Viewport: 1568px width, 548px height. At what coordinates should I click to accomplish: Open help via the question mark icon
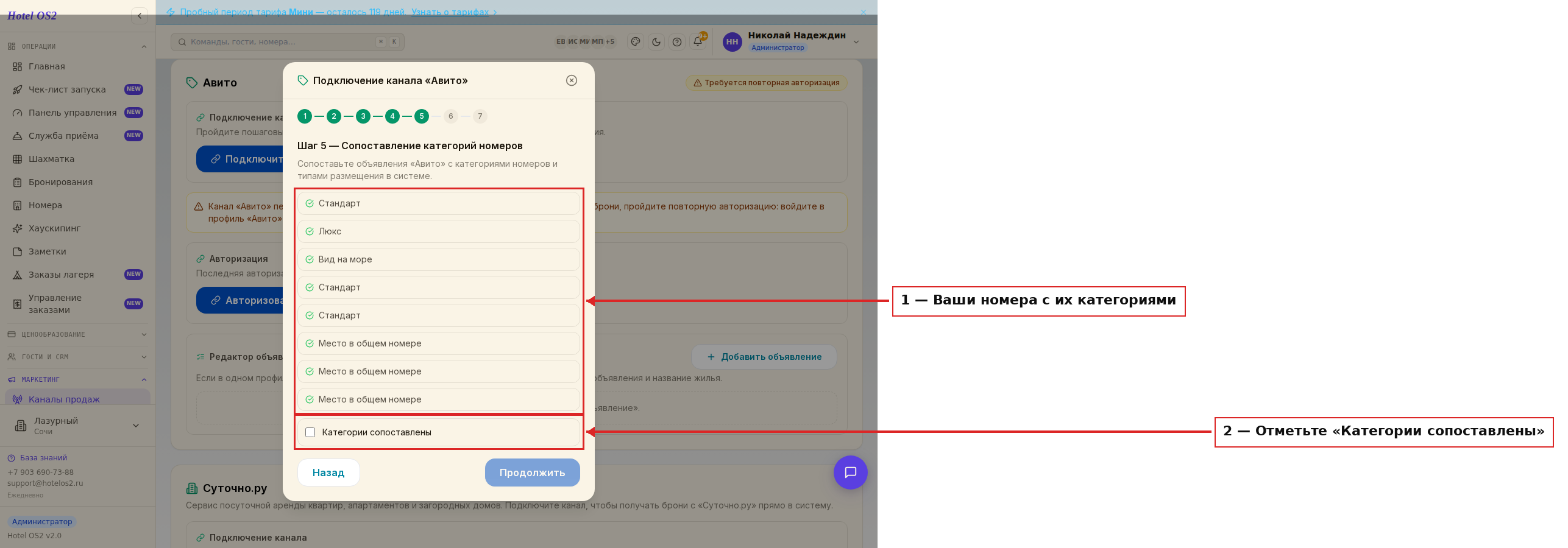coord(677,42)
